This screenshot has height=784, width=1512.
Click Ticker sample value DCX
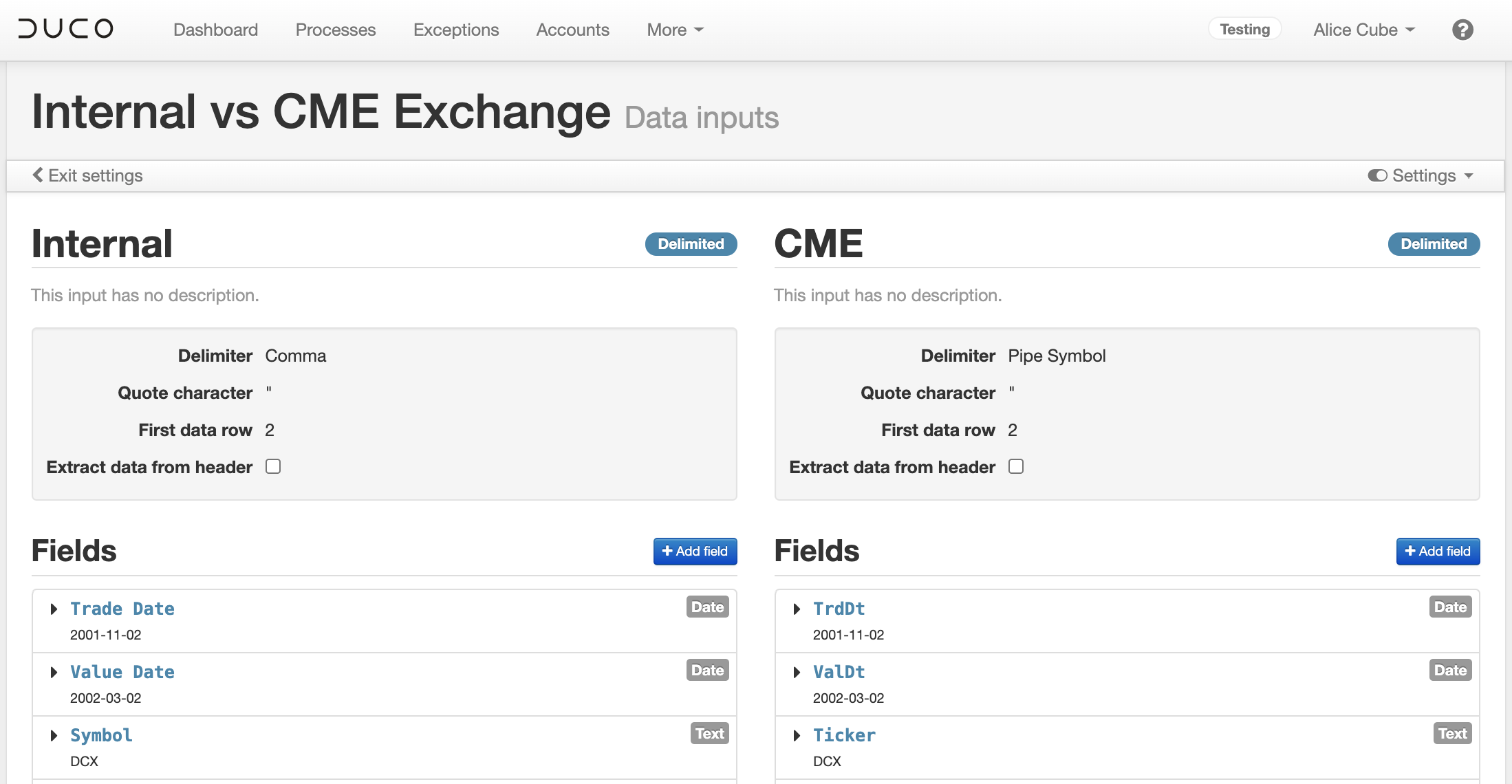tap(827, 761)
